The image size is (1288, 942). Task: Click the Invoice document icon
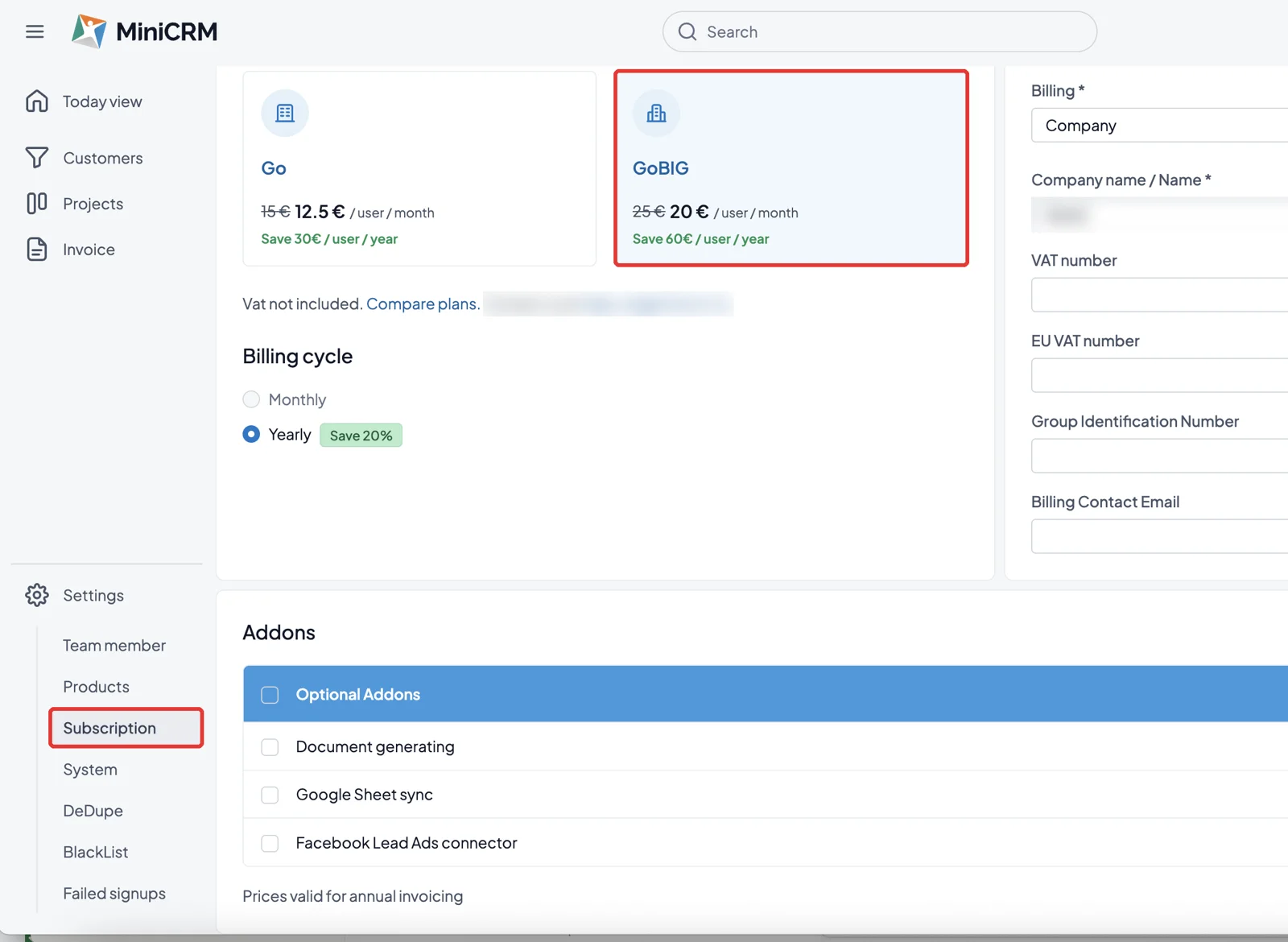[x=37, y=249]
